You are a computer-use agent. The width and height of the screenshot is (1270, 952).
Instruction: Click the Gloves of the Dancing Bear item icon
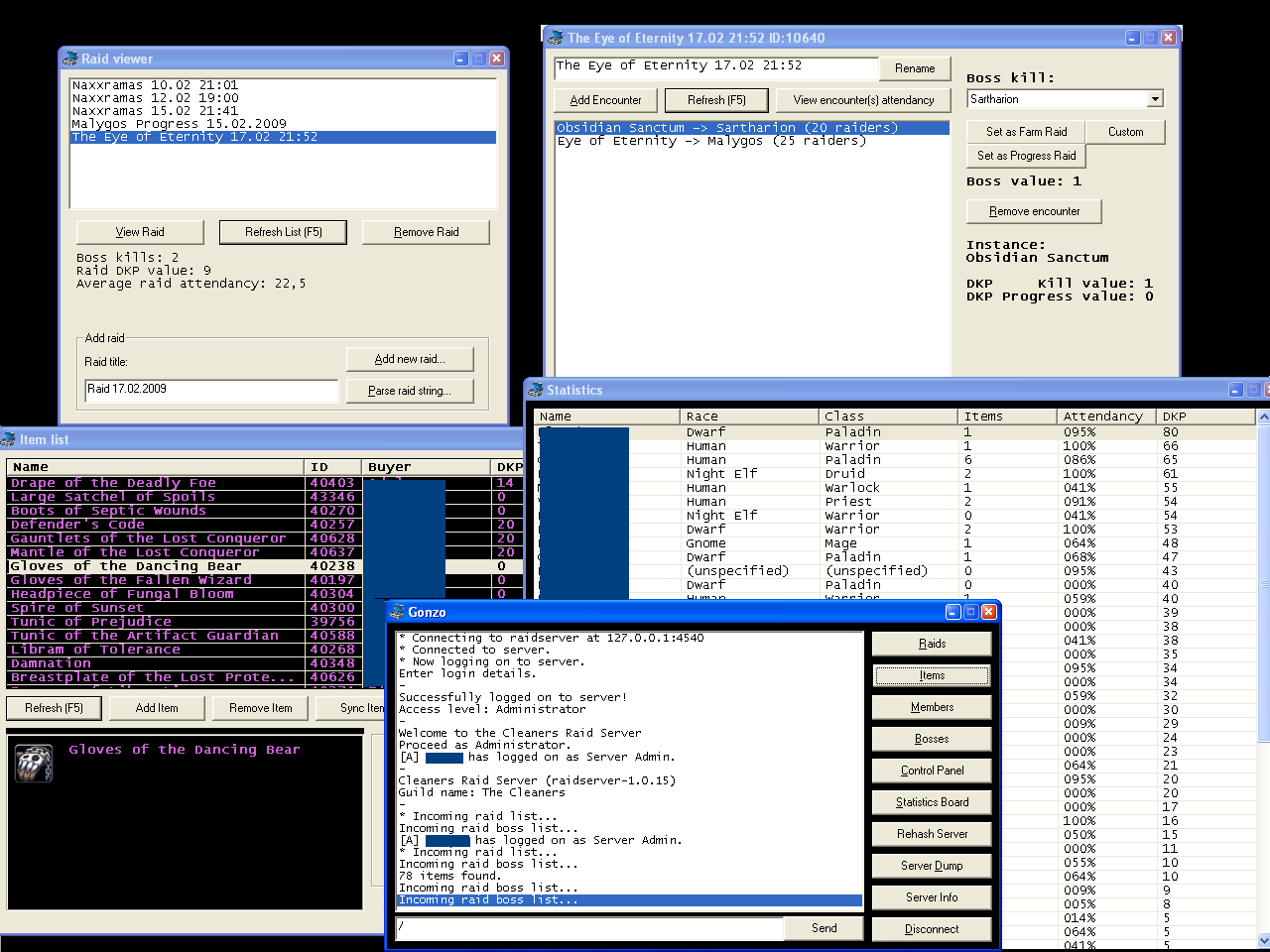point(34,763)
